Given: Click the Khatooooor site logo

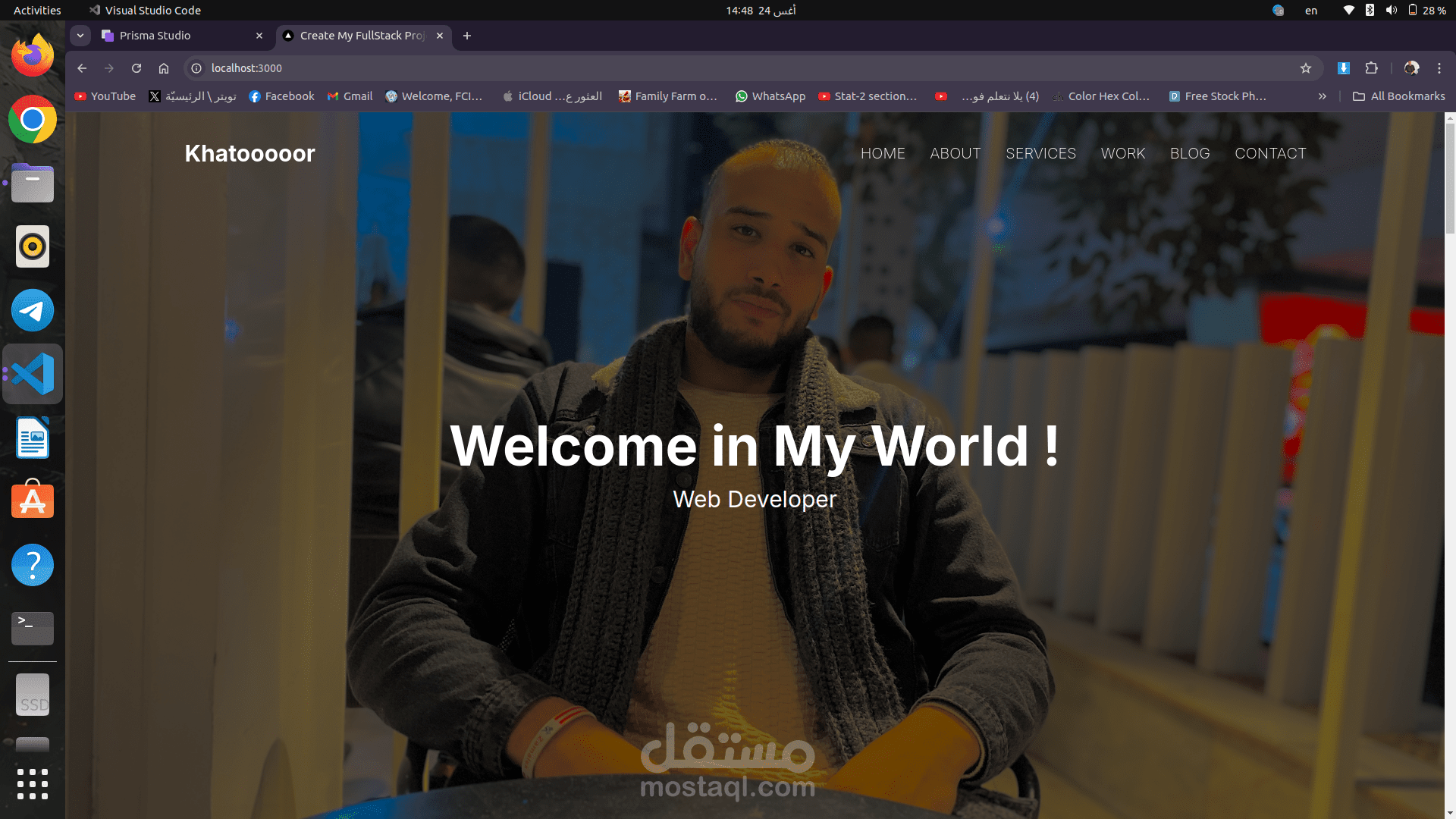Looking at the screenshot, I should [x=249, y=153].
